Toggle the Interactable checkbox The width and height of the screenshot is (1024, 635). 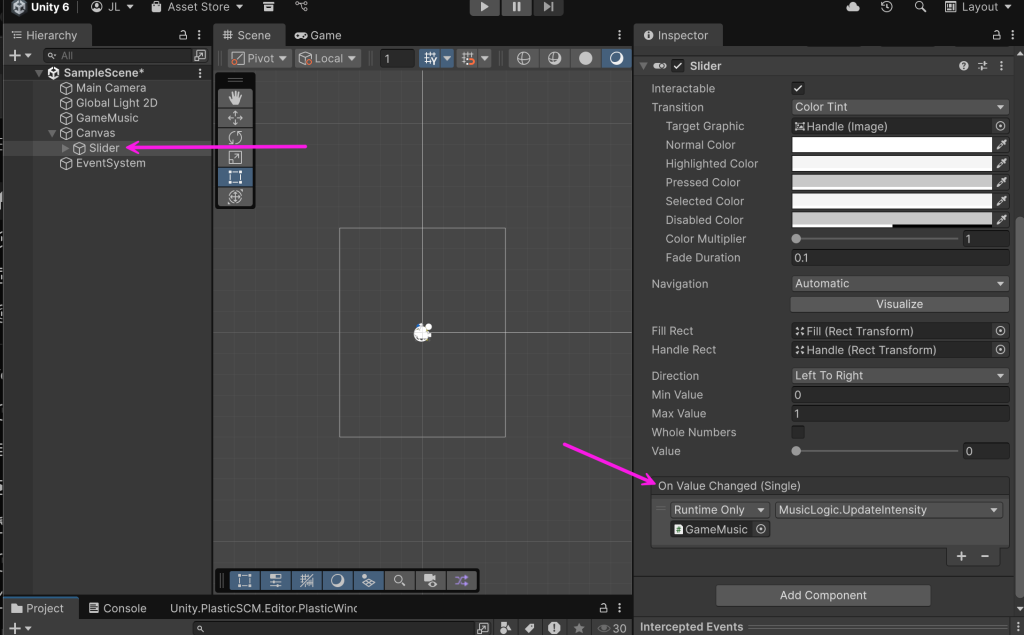pos(798,88)
